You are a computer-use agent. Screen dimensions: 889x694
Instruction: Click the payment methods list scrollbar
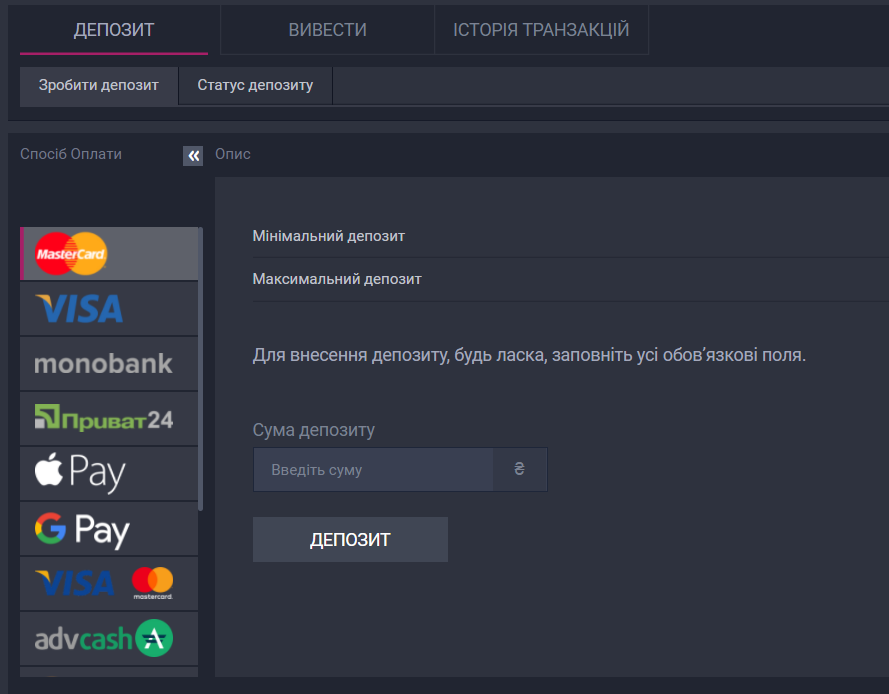click(x=201, y=369)
